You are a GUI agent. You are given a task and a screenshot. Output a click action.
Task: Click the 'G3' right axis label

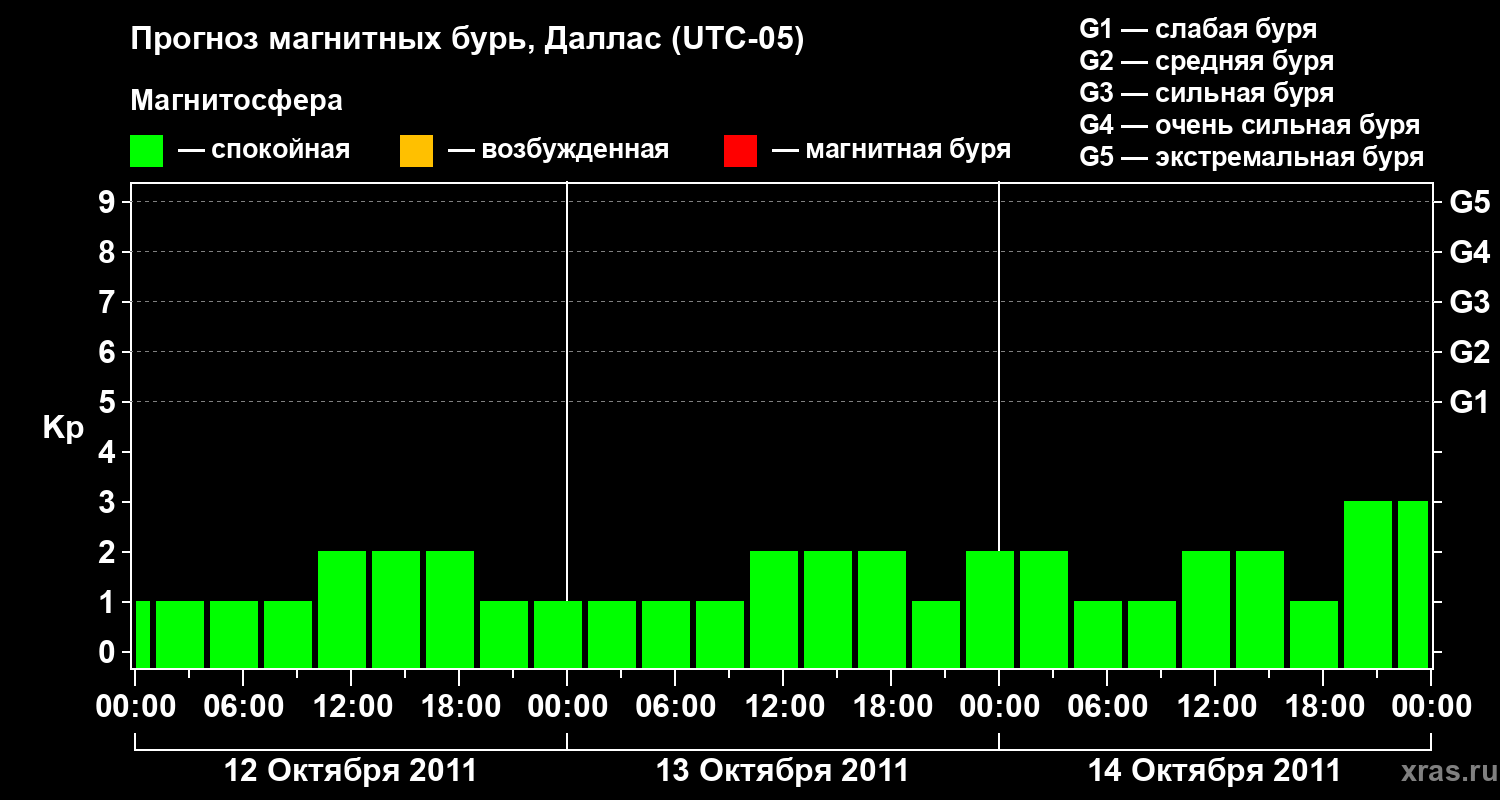pos(1470,302)
